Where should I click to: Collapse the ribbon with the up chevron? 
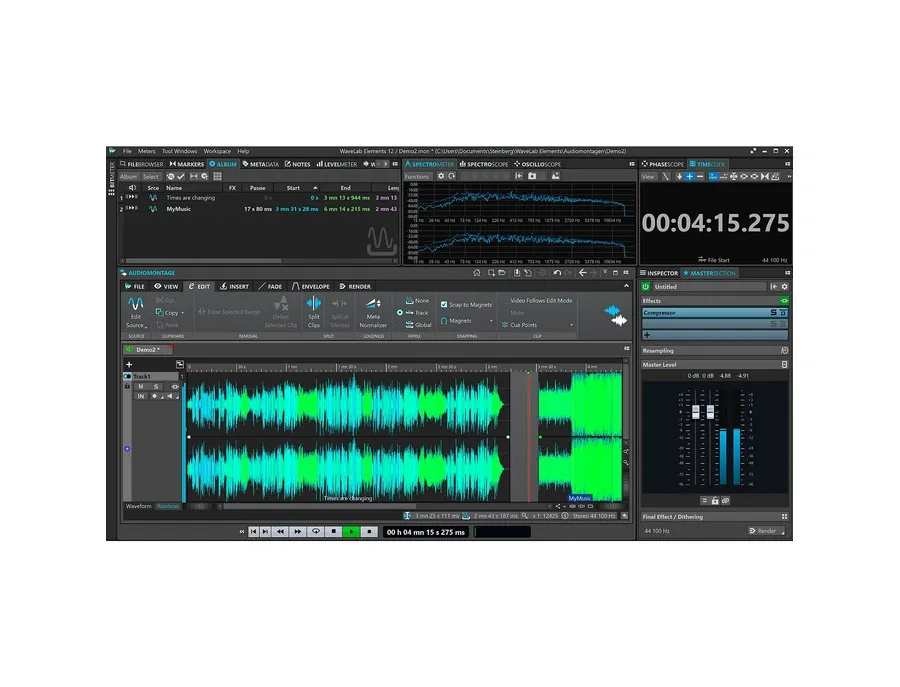(x=626, y=286)
